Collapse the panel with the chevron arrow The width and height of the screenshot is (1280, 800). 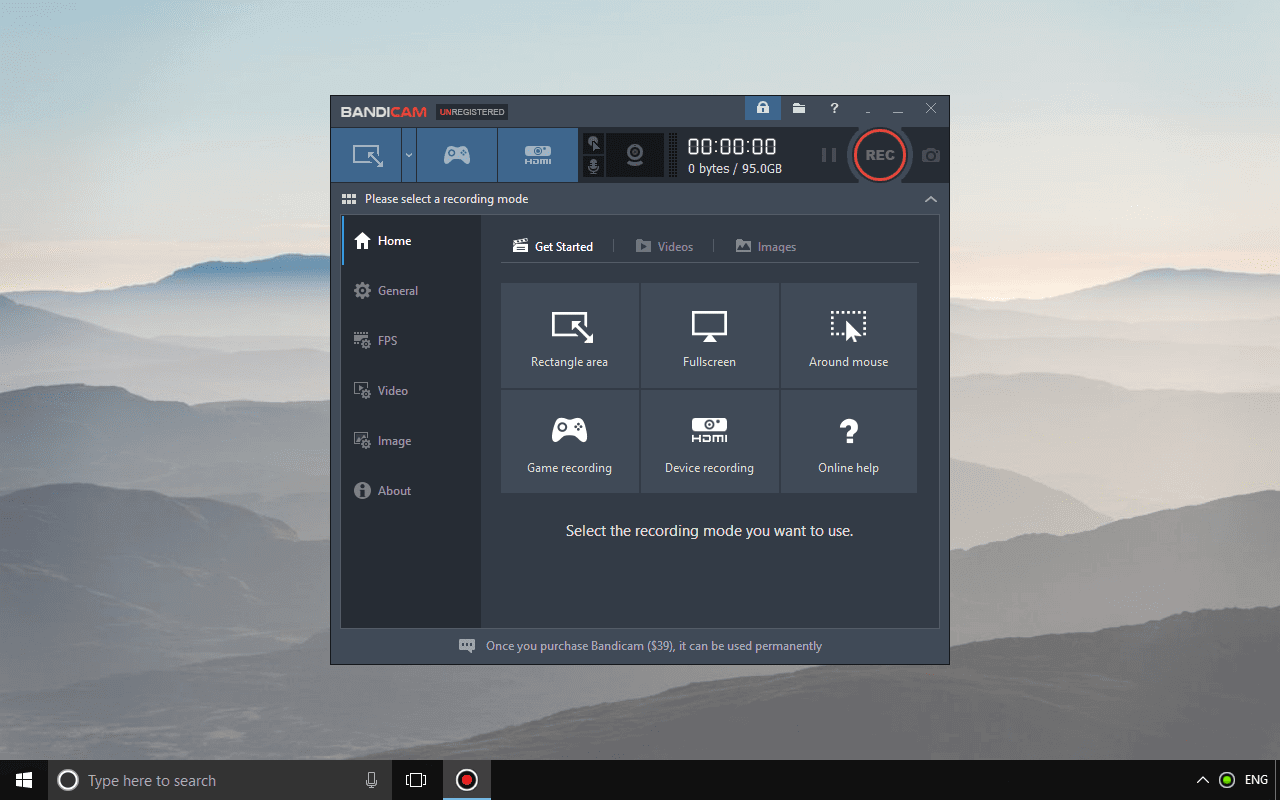(930, 199)
